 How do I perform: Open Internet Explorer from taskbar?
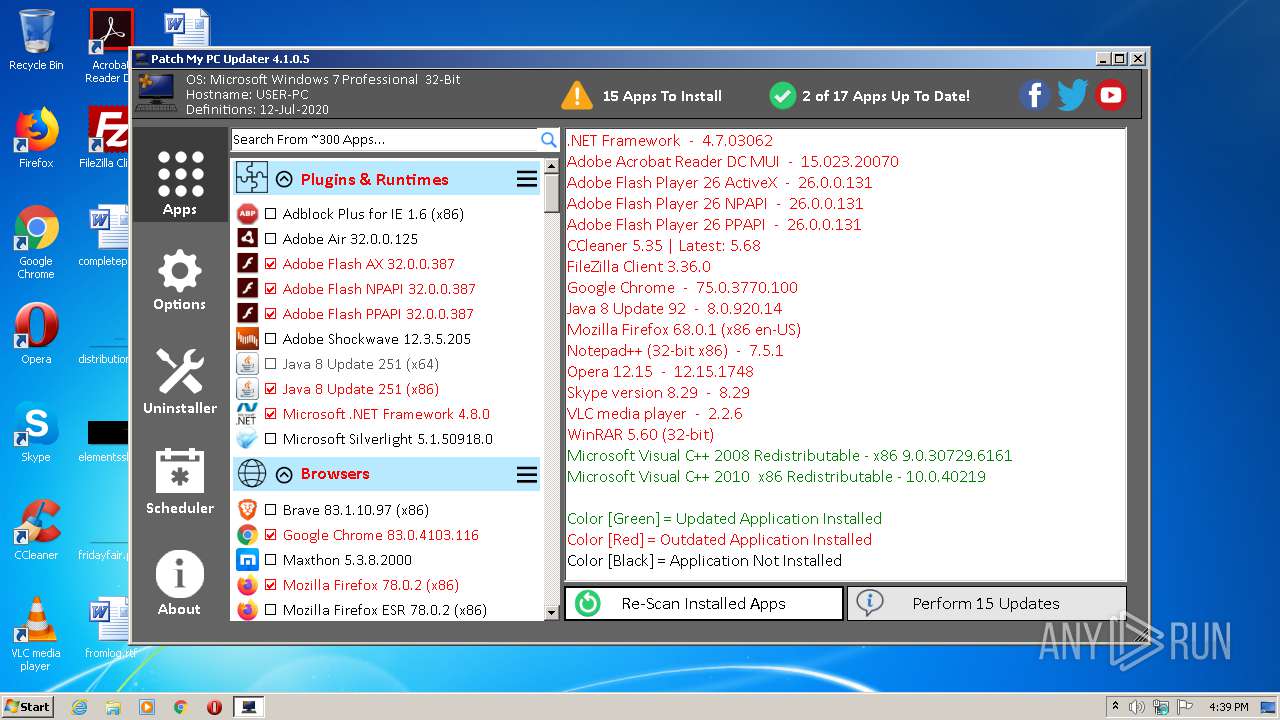pos(79,707)
